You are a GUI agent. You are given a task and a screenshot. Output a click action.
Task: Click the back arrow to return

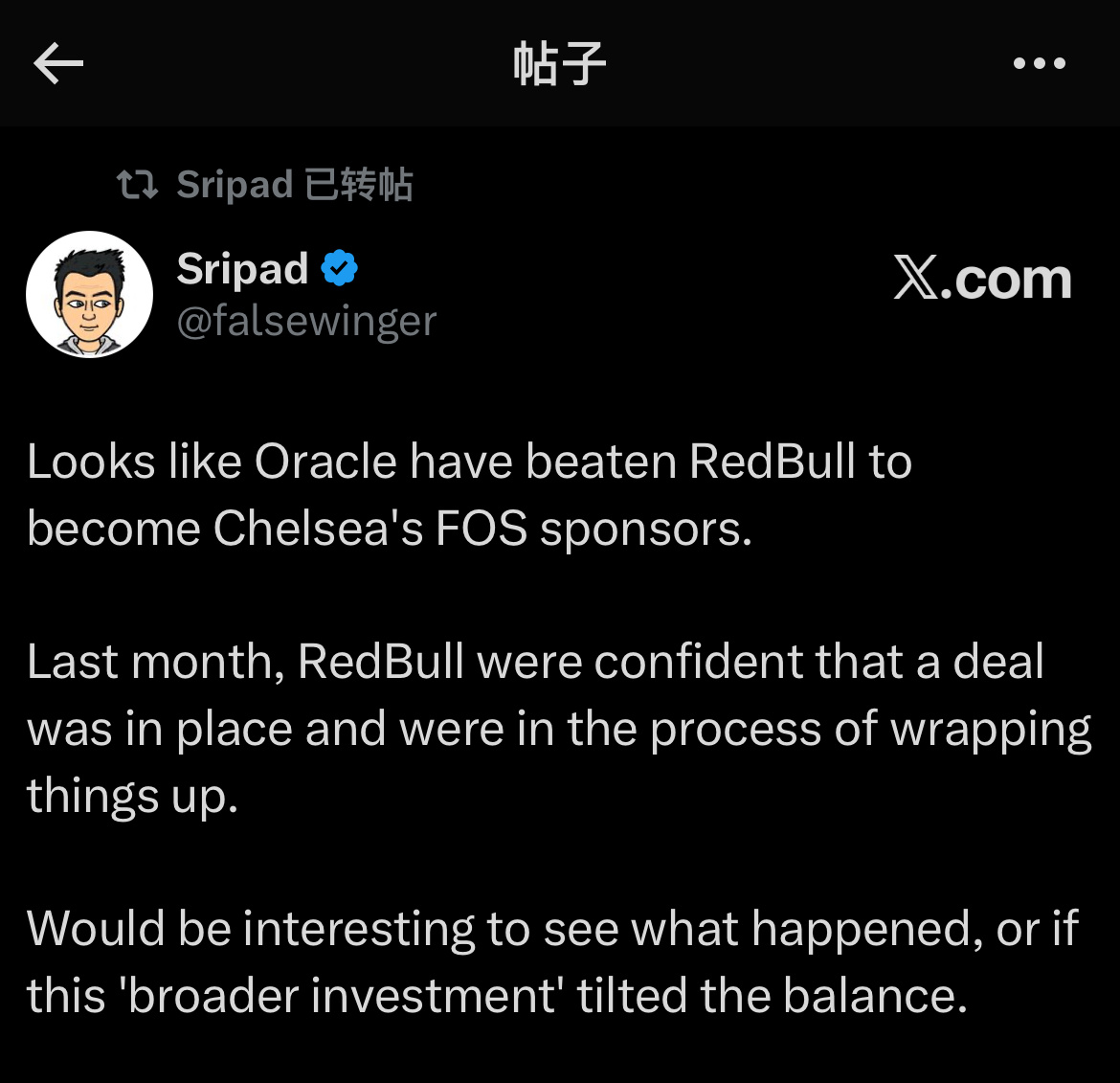point(57,62)
